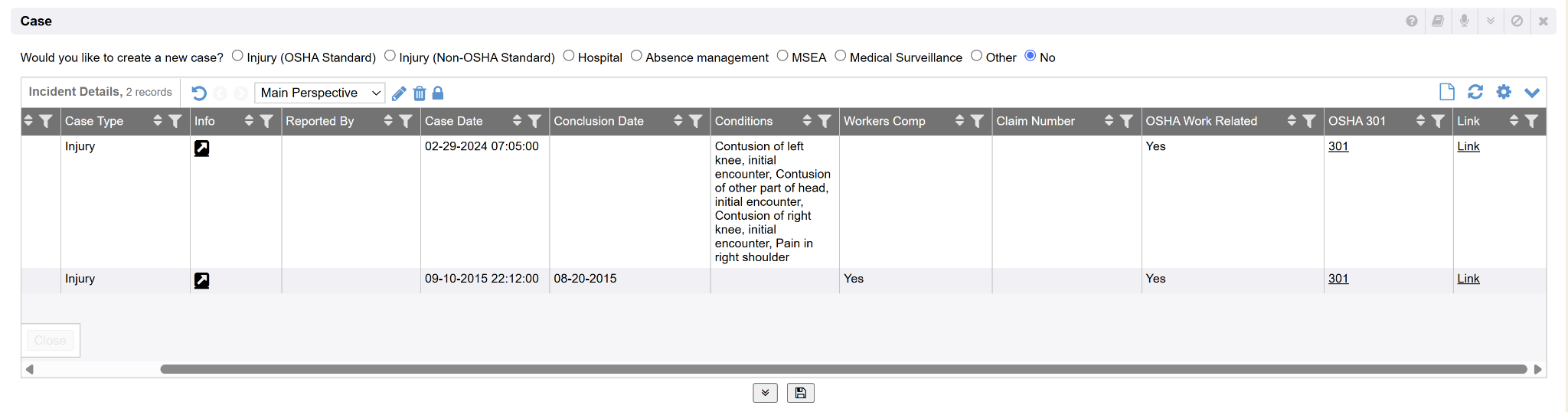Viewport: 1568px width, 412px height.
Task: Filter the Conditions column
Action: (825, 121)
